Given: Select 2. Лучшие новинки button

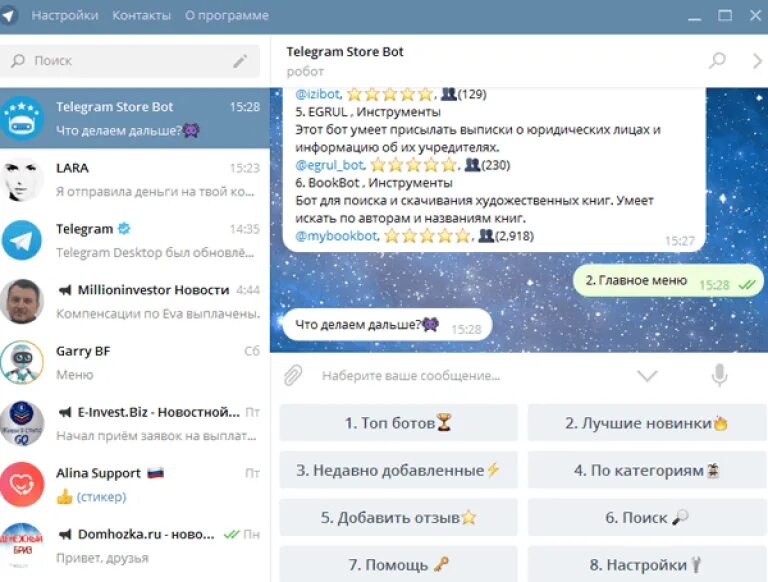Looking at the screenshot, I should click(x=647, y=423).
